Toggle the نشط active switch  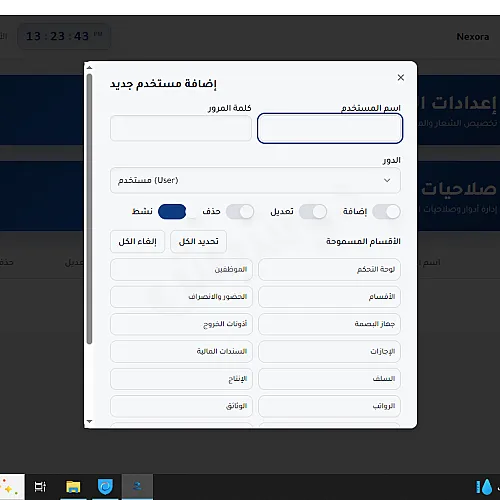tap(172, 212)
